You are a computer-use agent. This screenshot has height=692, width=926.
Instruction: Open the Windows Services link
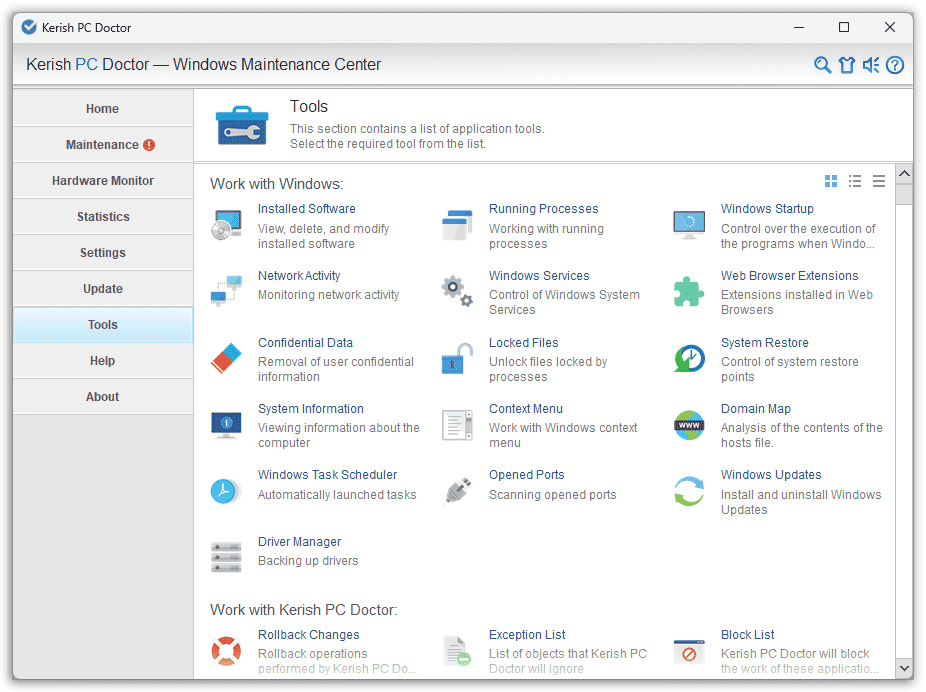pyautogui.click(x=539, y=276)
